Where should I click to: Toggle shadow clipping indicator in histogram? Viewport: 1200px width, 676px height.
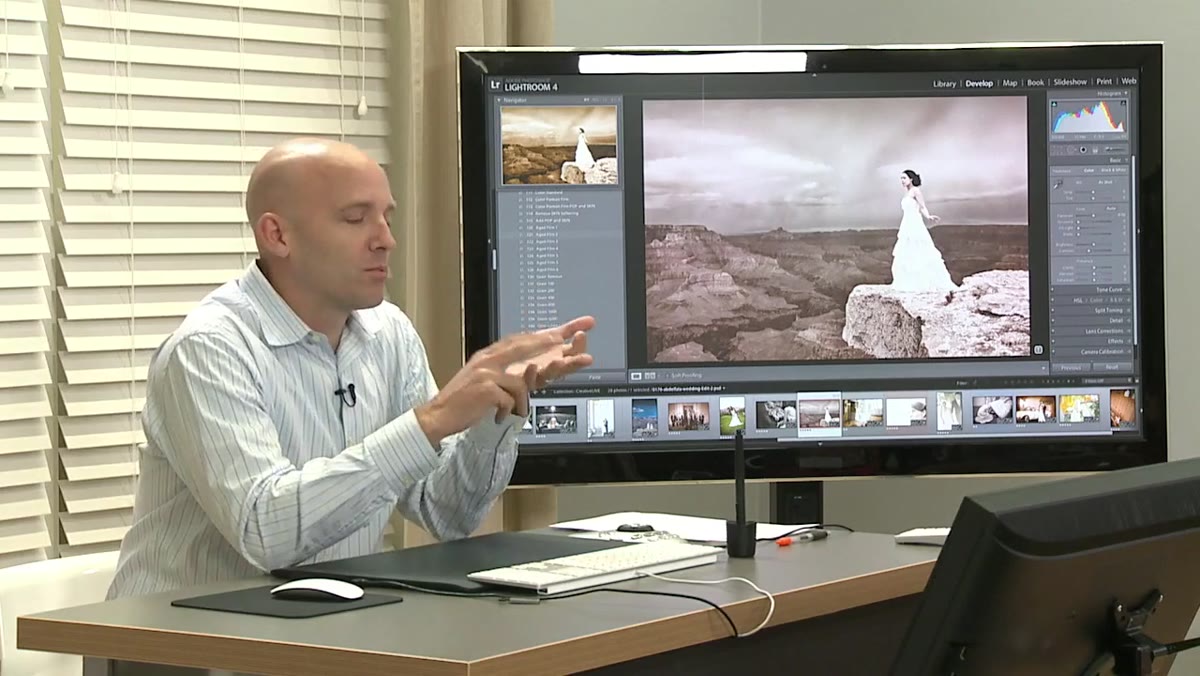click(x=1053, y=103)
